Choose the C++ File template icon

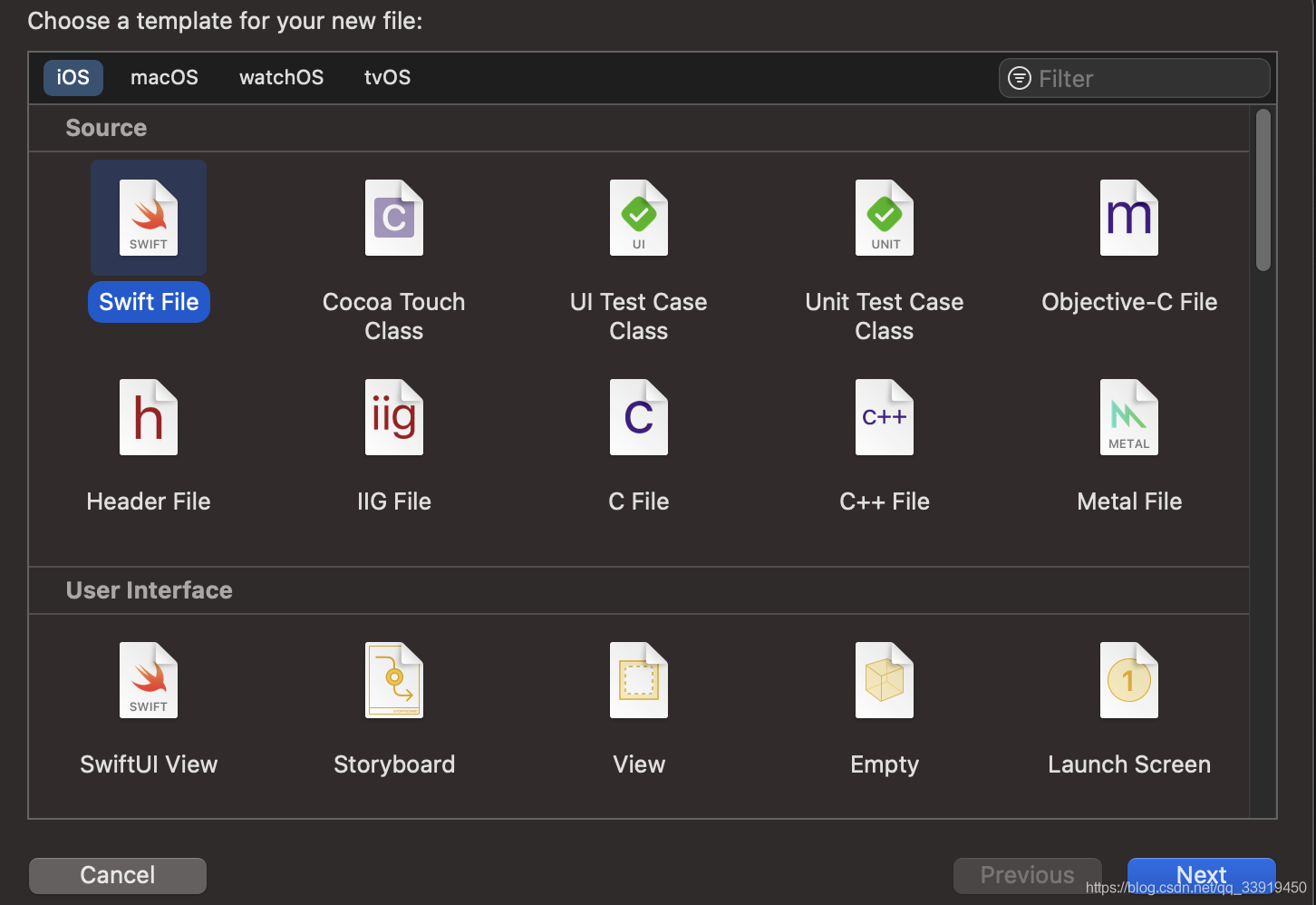click(885, 417)
